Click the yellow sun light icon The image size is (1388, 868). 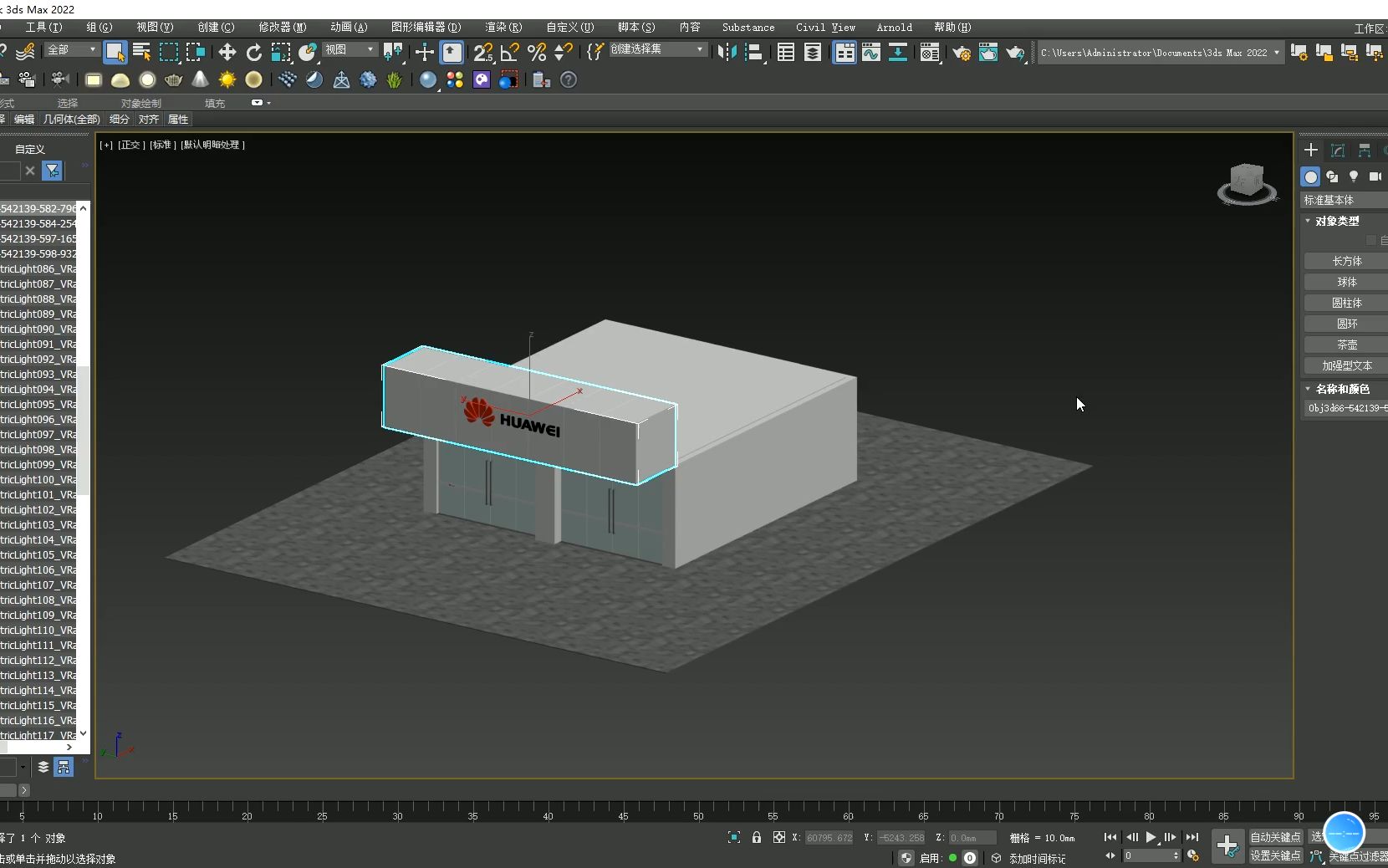(227, 79)
